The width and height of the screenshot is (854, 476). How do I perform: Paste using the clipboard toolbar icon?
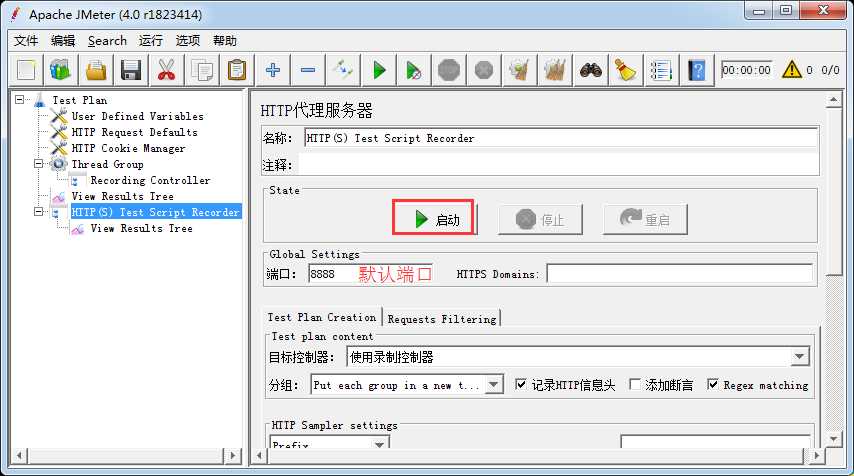[236, 70]
